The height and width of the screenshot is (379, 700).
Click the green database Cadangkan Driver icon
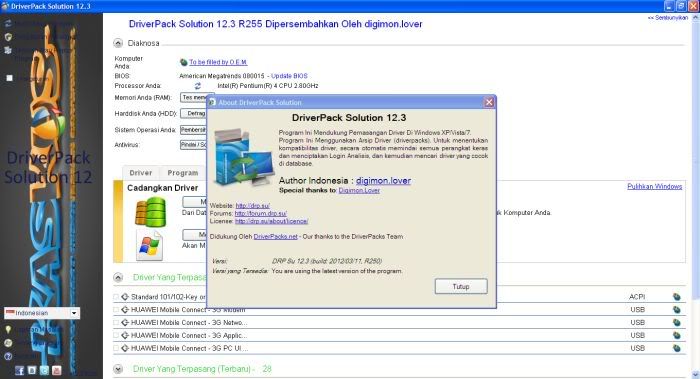pos(150,212)
